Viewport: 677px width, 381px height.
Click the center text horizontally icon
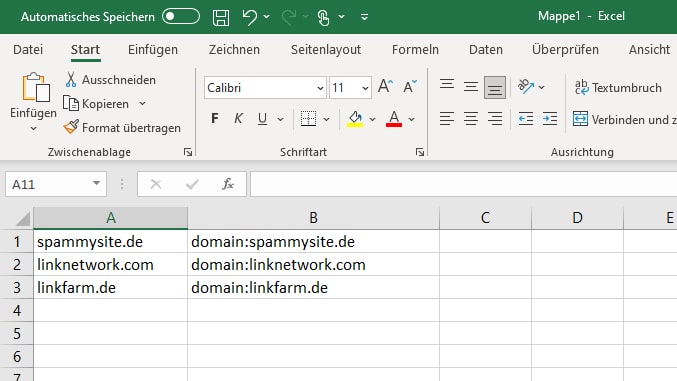coord(471,119)
